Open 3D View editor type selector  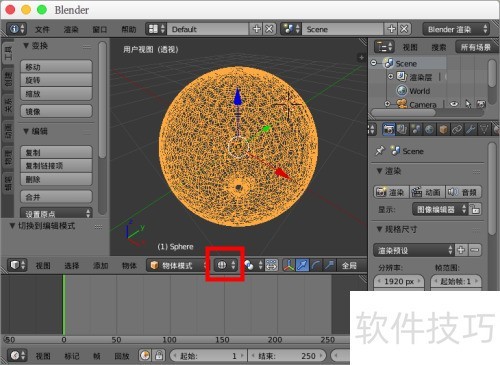click(17, 265)
